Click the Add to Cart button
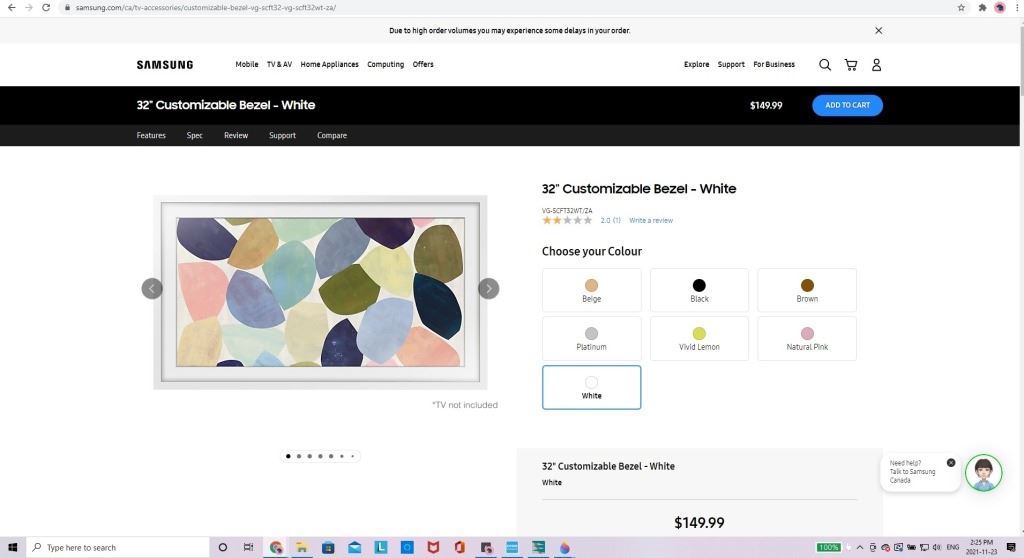Screen dimensions: 1024x558 [847, 105]
